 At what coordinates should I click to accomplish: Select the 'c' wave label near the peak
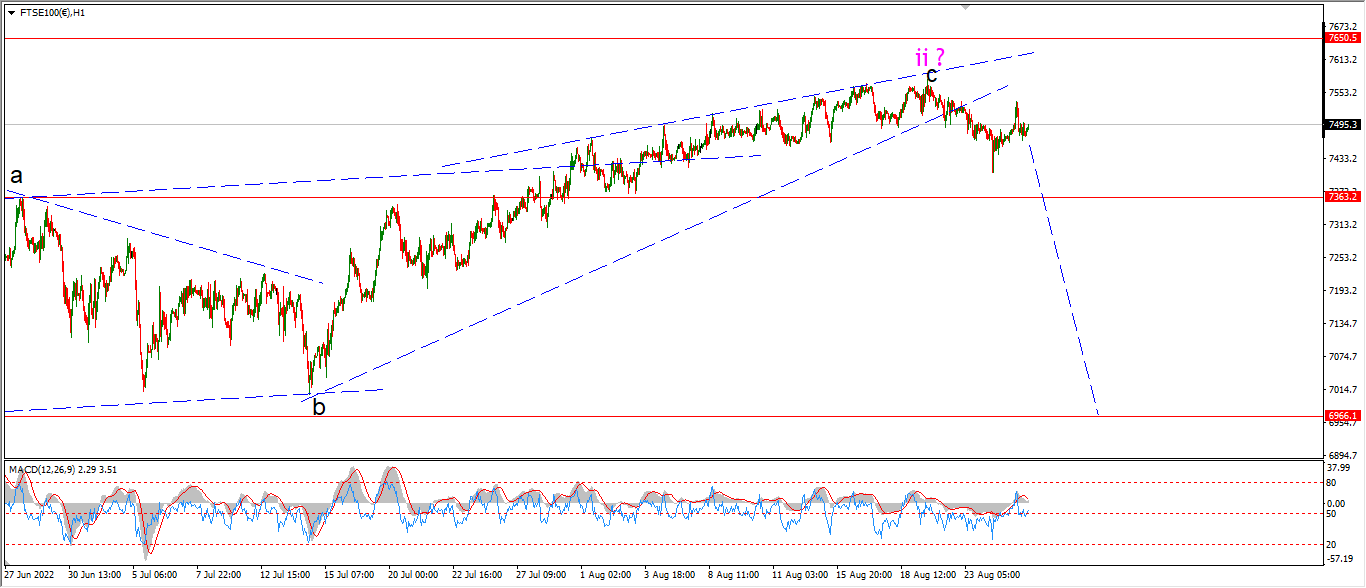pyautogui.click(x=931, y=75)
